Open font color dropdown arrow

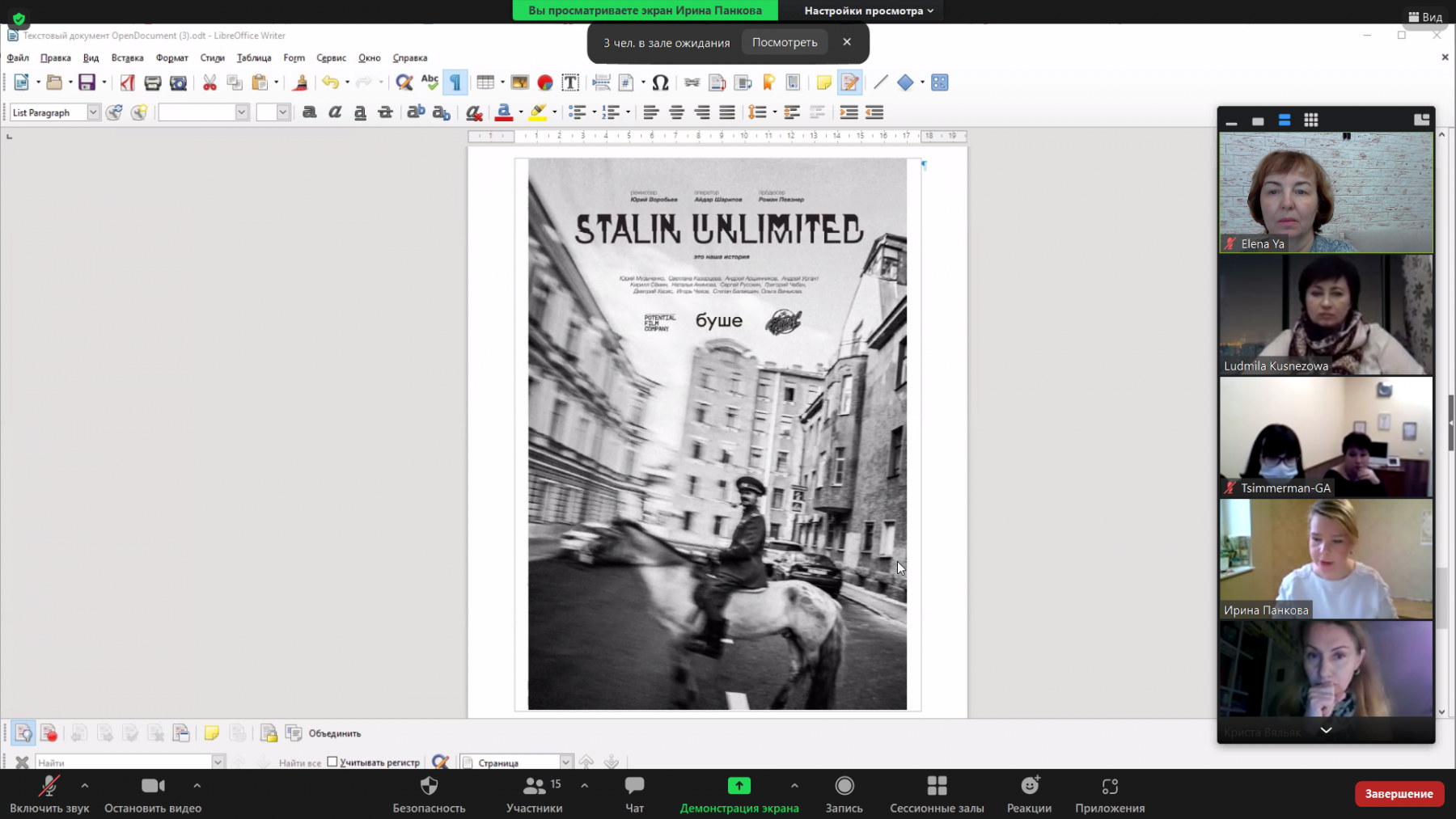pyautogui.click(x=521, y=112)
